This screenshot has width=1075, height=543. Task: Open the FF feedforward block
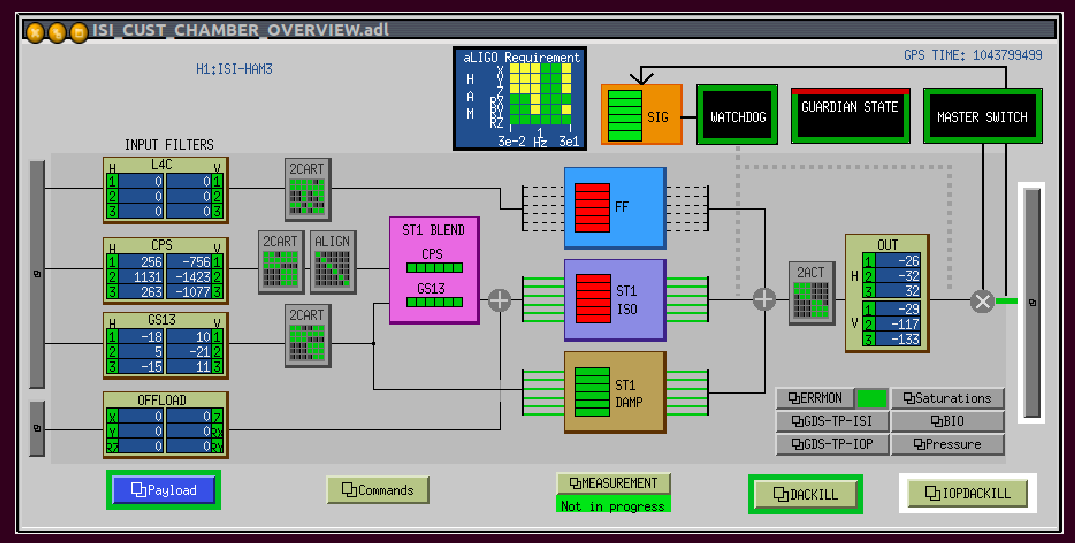tap(614, 207)
